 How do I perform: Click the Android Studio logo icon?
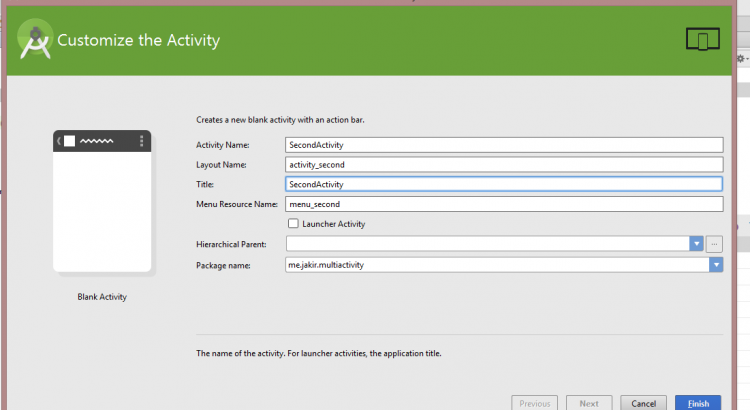(35, 40)
